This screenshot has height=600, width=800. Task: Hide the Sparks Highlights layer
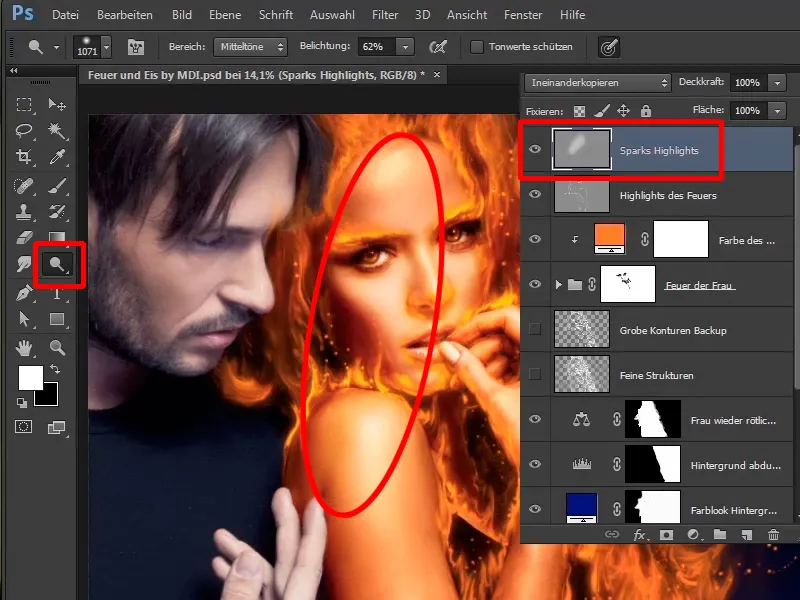pyautogui.click(x=535, y=149)
